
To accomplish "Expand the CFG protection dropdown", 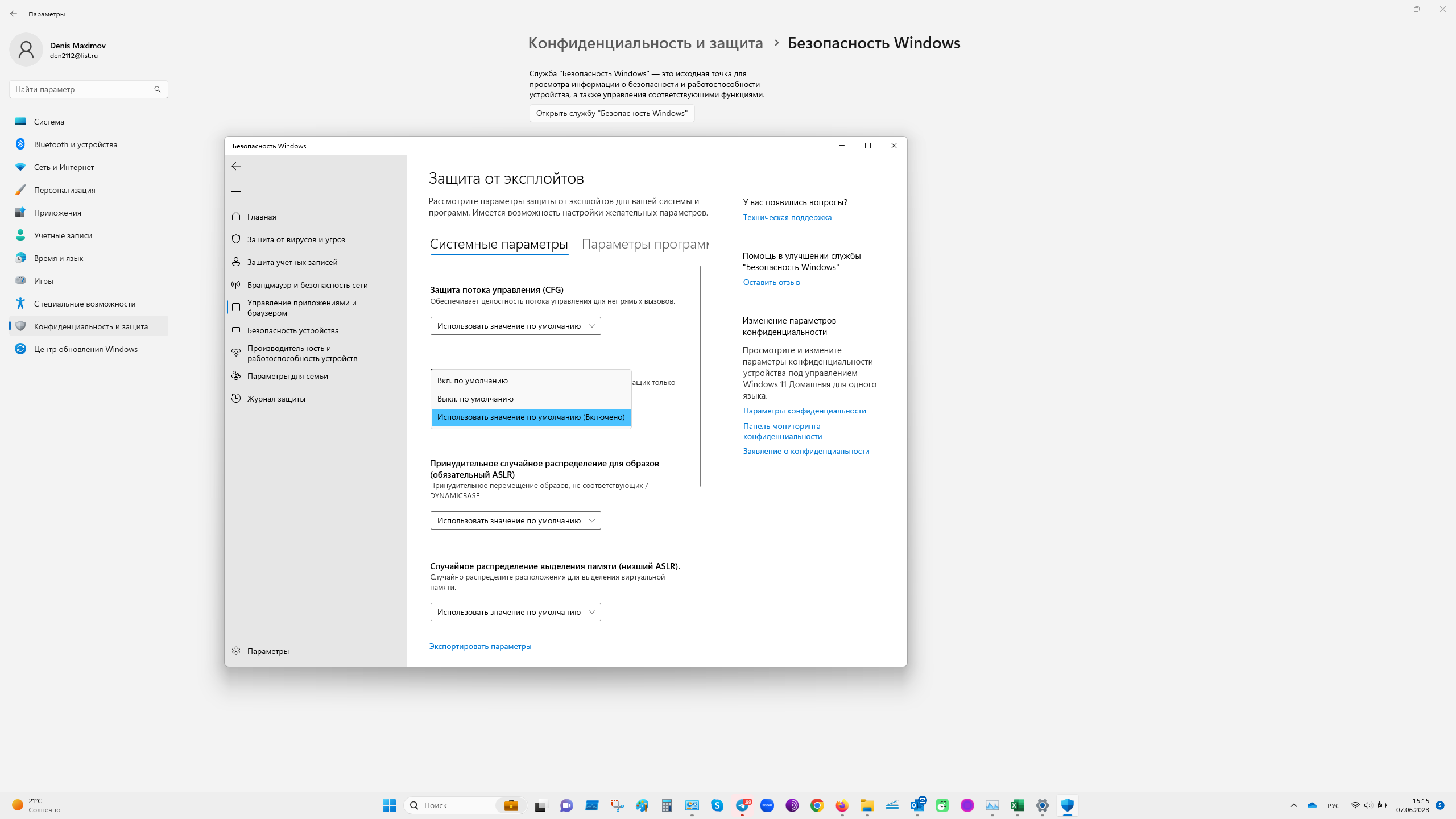I will (x=515, y=326).
